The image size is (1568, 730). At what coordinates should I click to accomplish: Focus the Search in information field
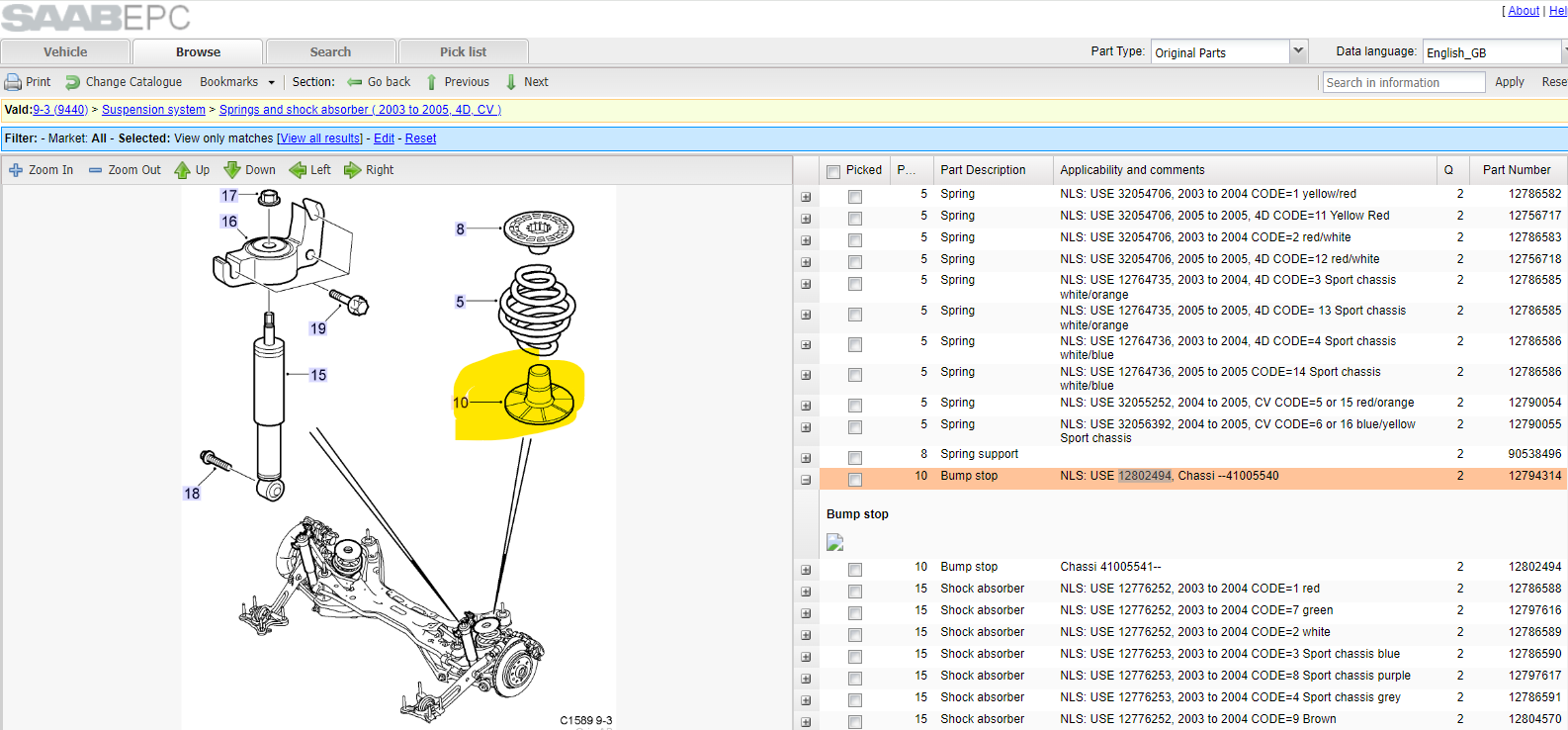pyautogui.click(x=1404, y=82)
